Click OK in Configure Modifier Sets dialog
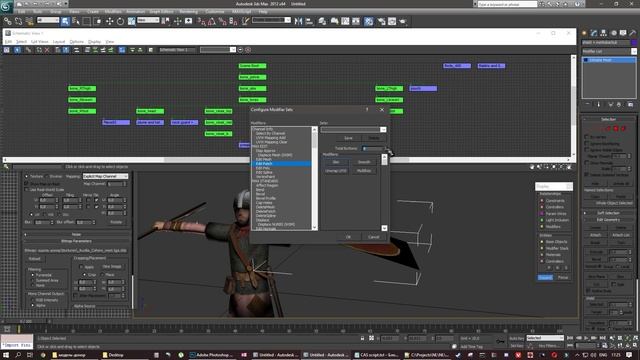 pyautogui.click(x=348, y=237)
